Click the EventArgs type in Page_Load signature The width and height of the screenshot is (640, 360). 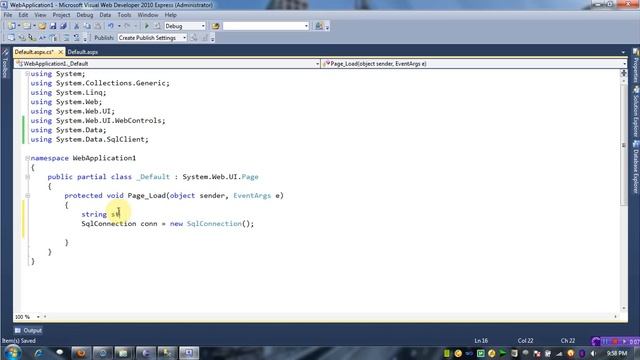click(x=252, y=196)
